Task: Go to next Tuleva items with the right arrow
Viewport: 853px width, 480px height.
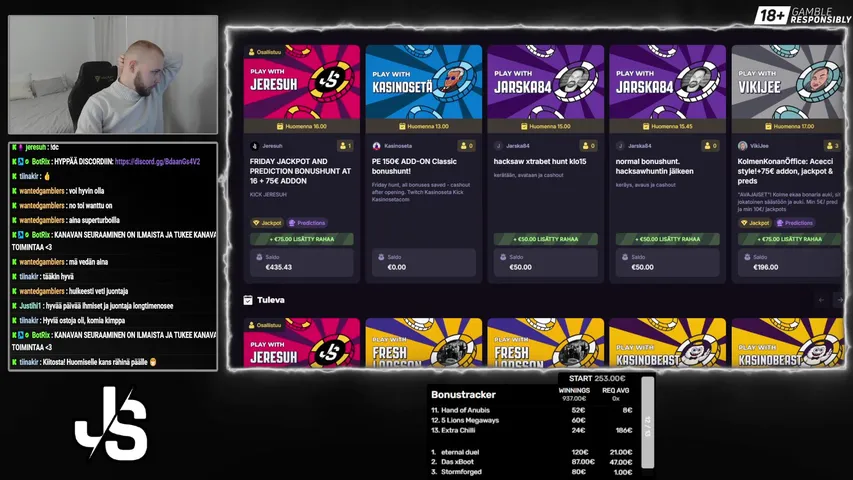Action: 839,300
